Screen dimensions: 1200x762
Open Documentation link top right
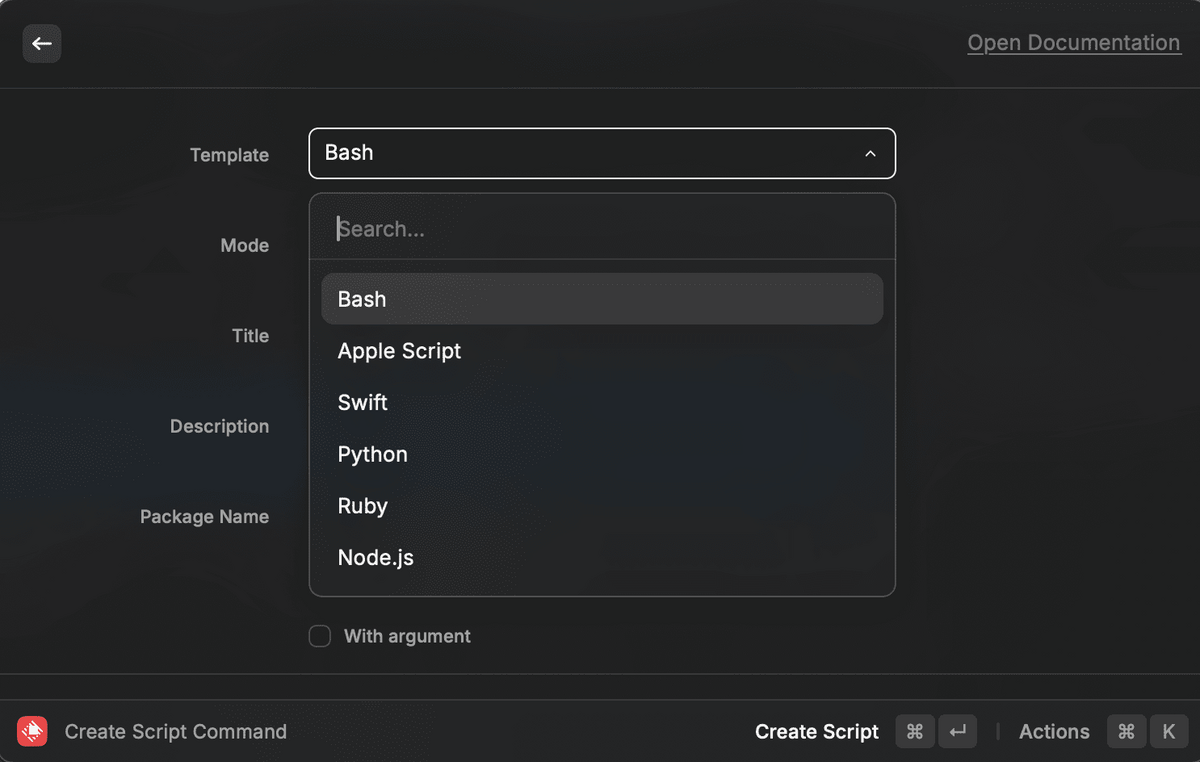(1073, 42)
